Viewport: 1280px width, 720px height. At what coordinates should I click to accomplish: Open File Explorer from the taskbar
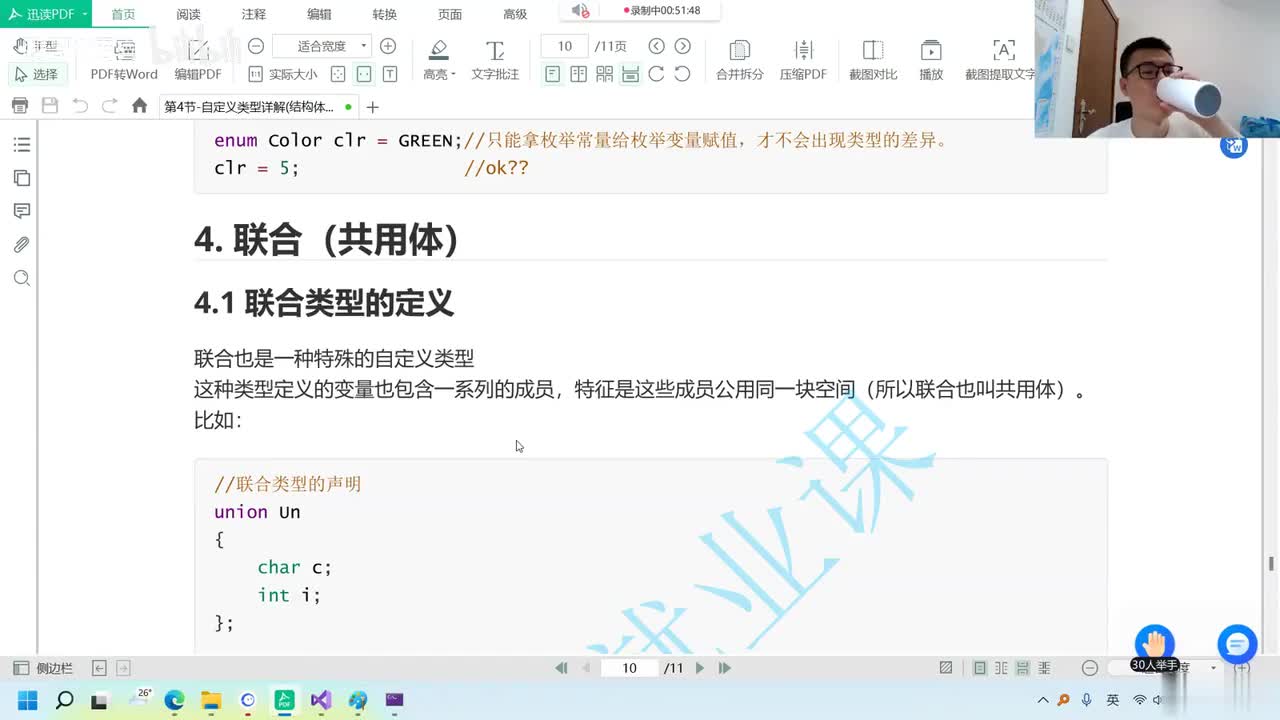[x=211, y=700]
